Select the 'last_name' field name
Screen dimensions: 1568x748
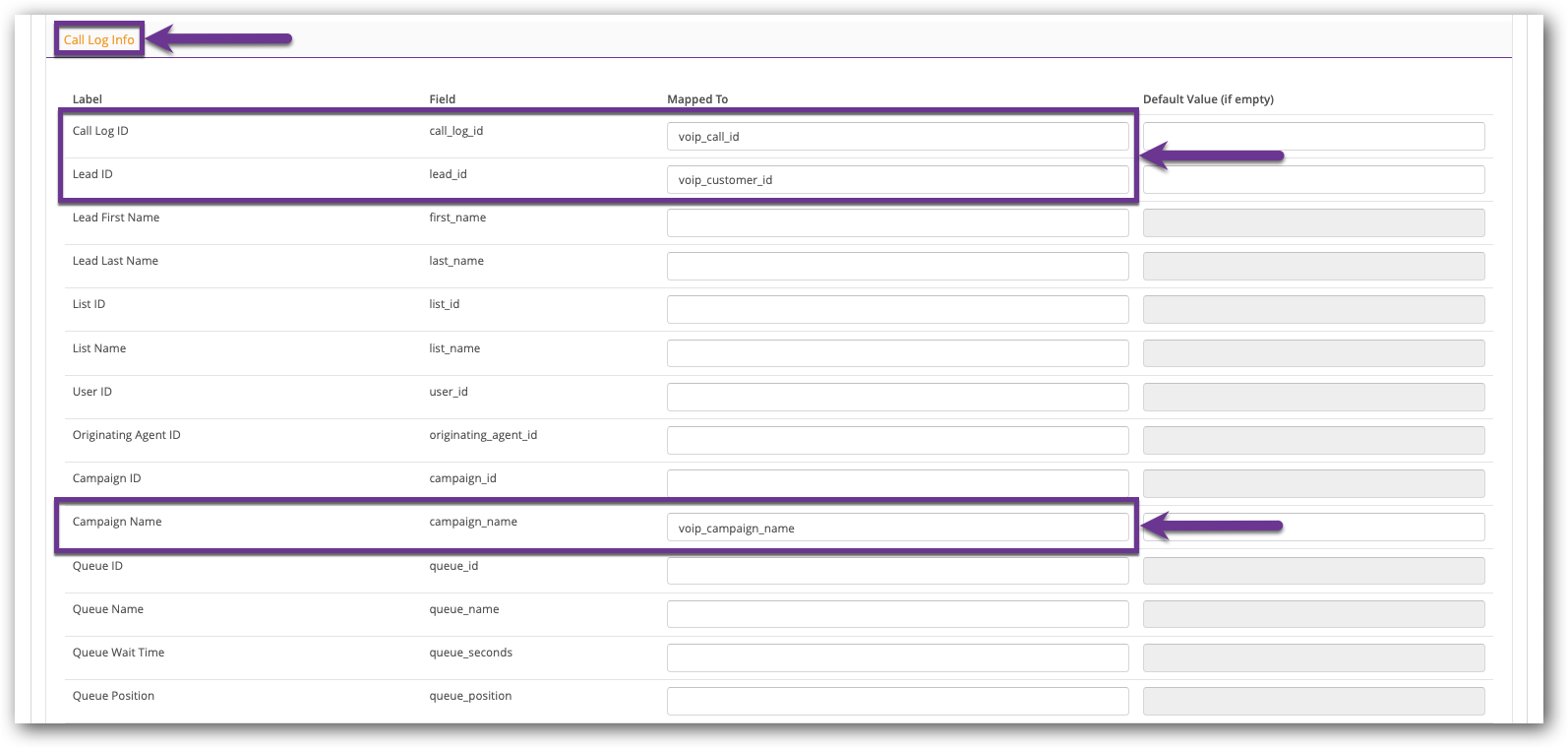(456, 261)
